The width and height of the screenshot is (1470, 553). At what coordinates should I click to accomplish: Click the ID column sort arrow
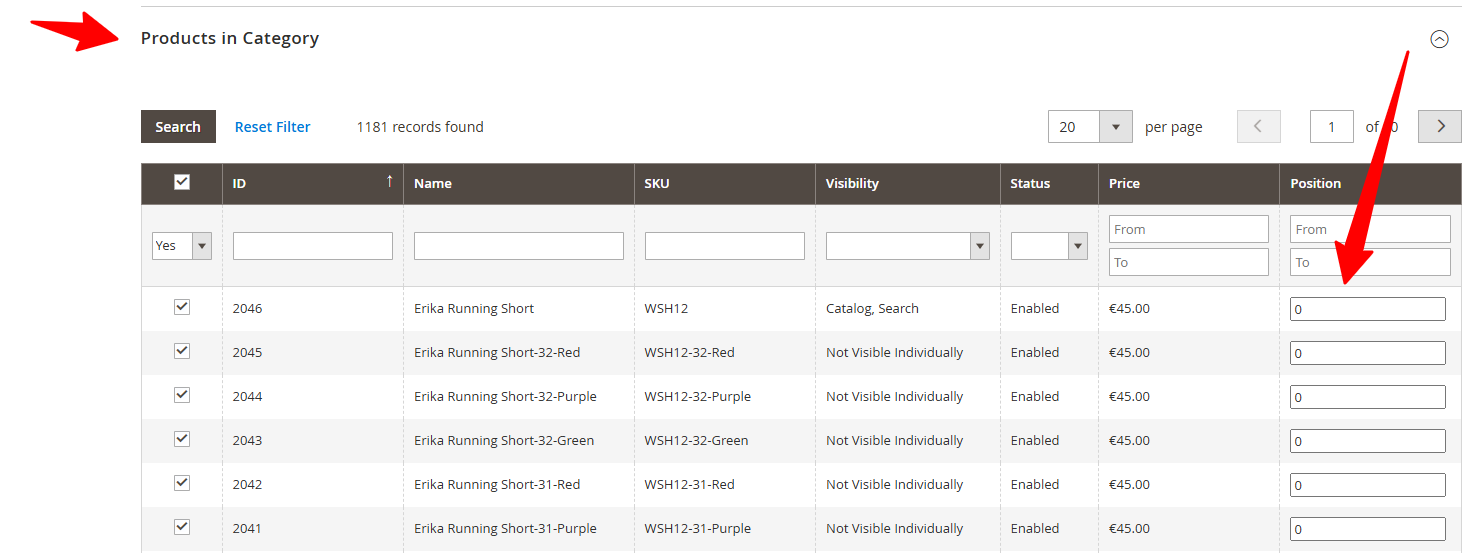(x=389, y=181)
